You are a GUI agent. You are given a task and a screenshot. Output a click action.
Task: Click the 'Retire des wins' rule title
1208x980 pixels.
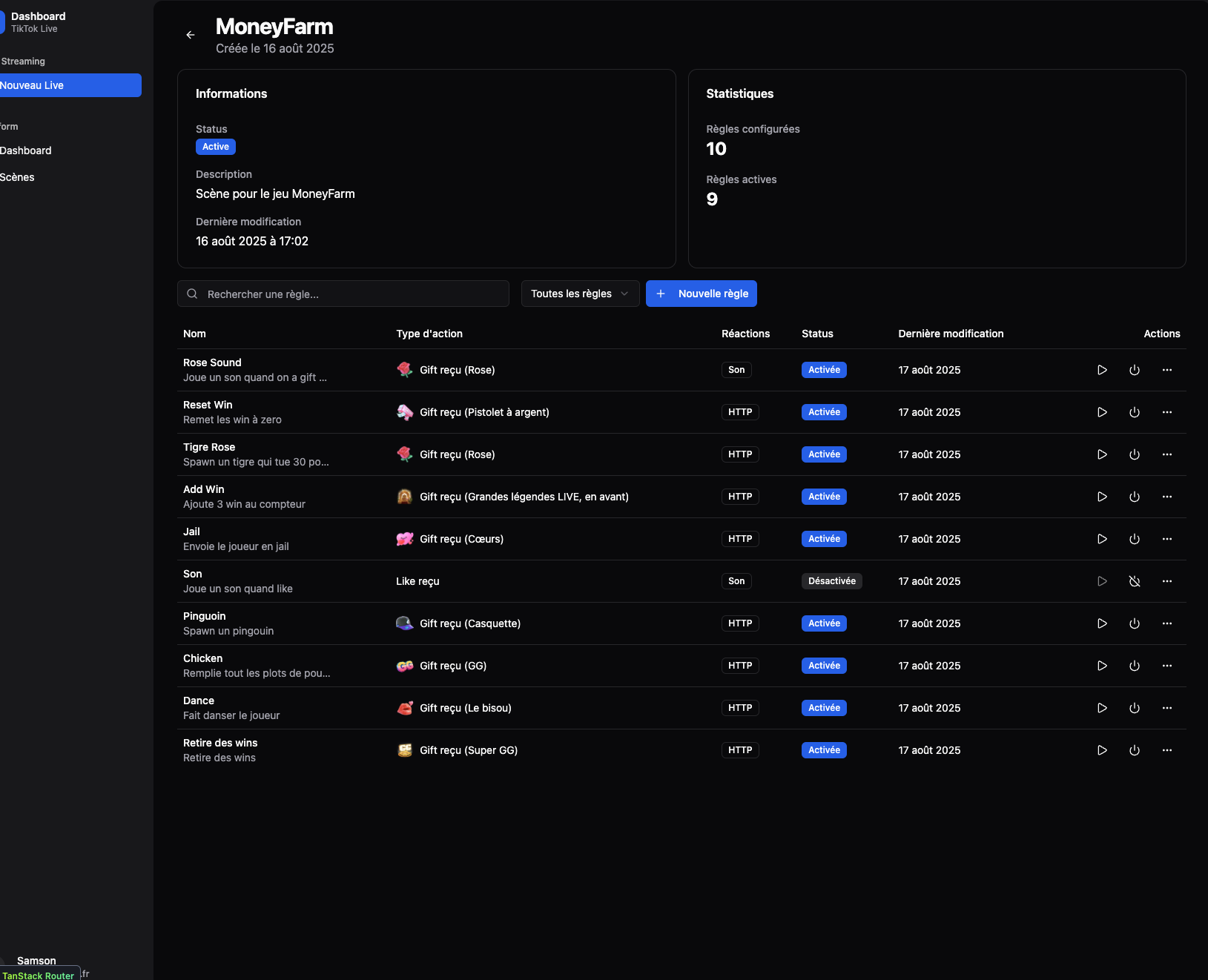[220, 743]
